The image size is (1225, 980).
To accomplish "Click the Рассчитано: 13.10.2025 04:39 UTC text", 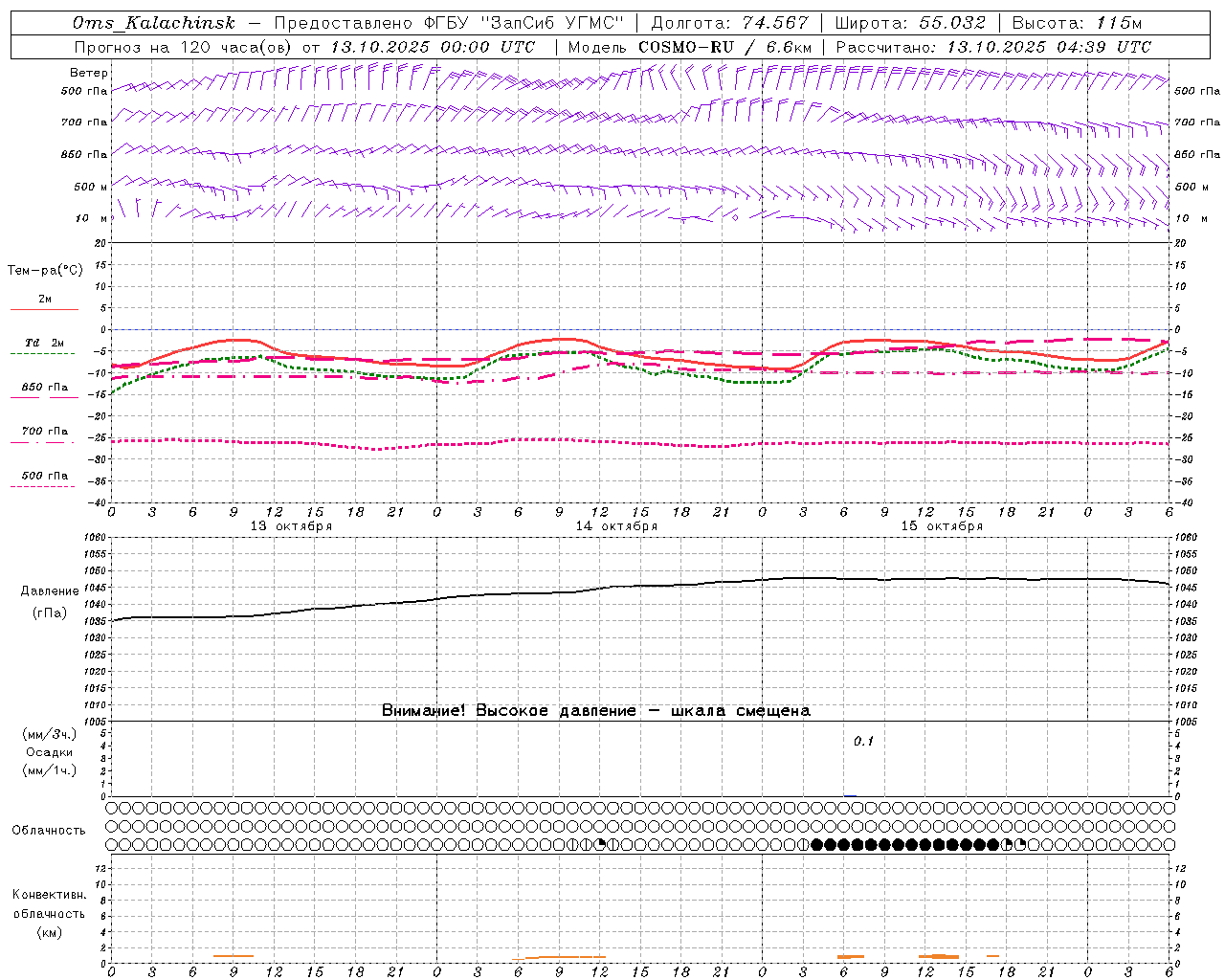I will tap(993, 47).
